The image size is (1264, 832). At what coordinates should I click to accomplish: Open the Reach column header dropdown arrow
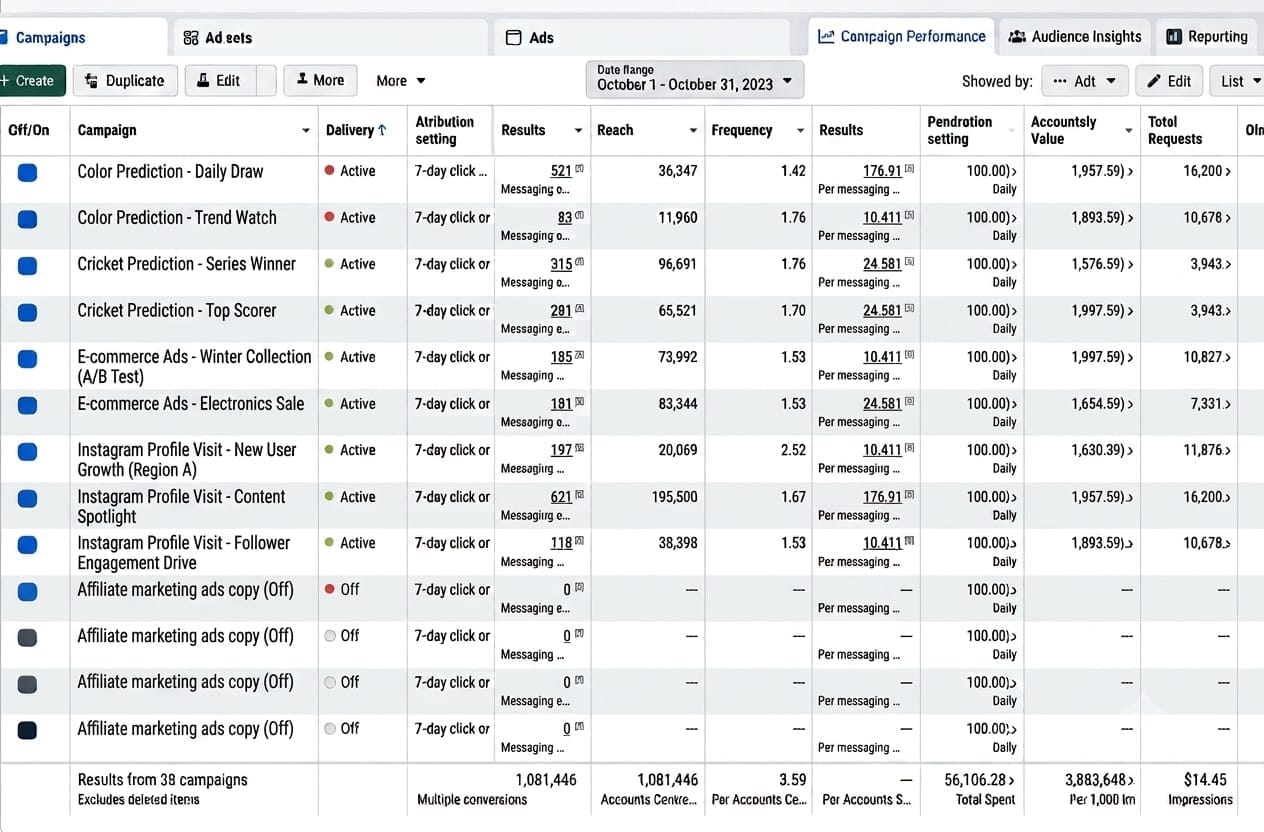click(x=693, y=131)
